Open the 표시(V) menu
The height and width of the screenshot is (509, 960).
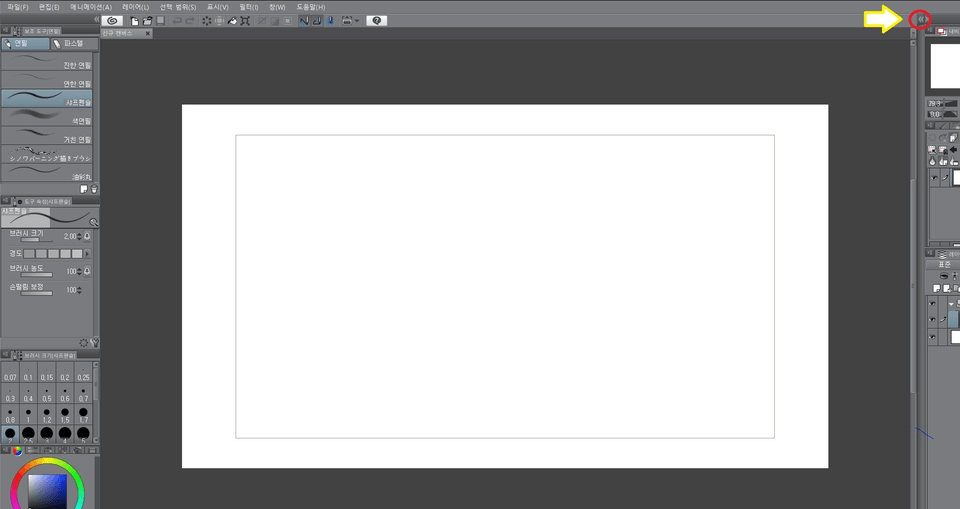click(x=217, y=7)
